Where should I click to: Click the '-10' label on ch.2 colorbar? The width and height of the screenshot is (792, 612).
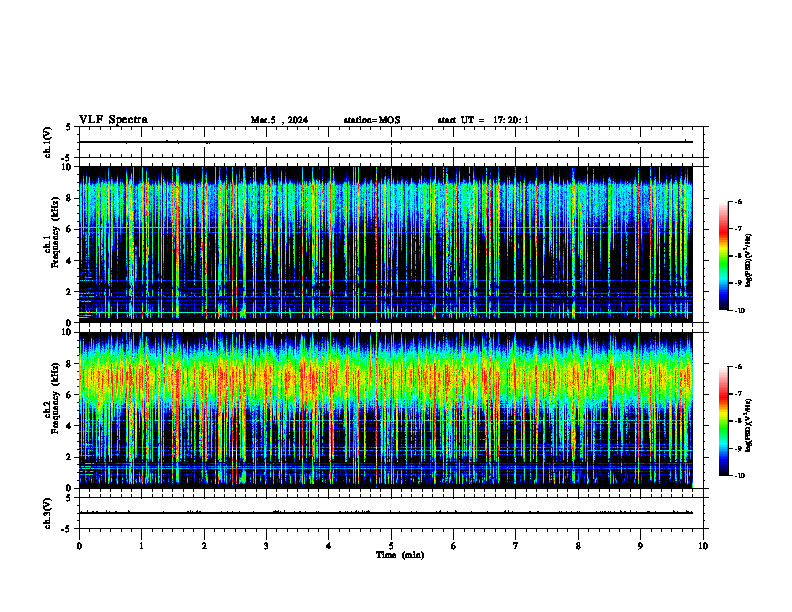pos(739,476)
